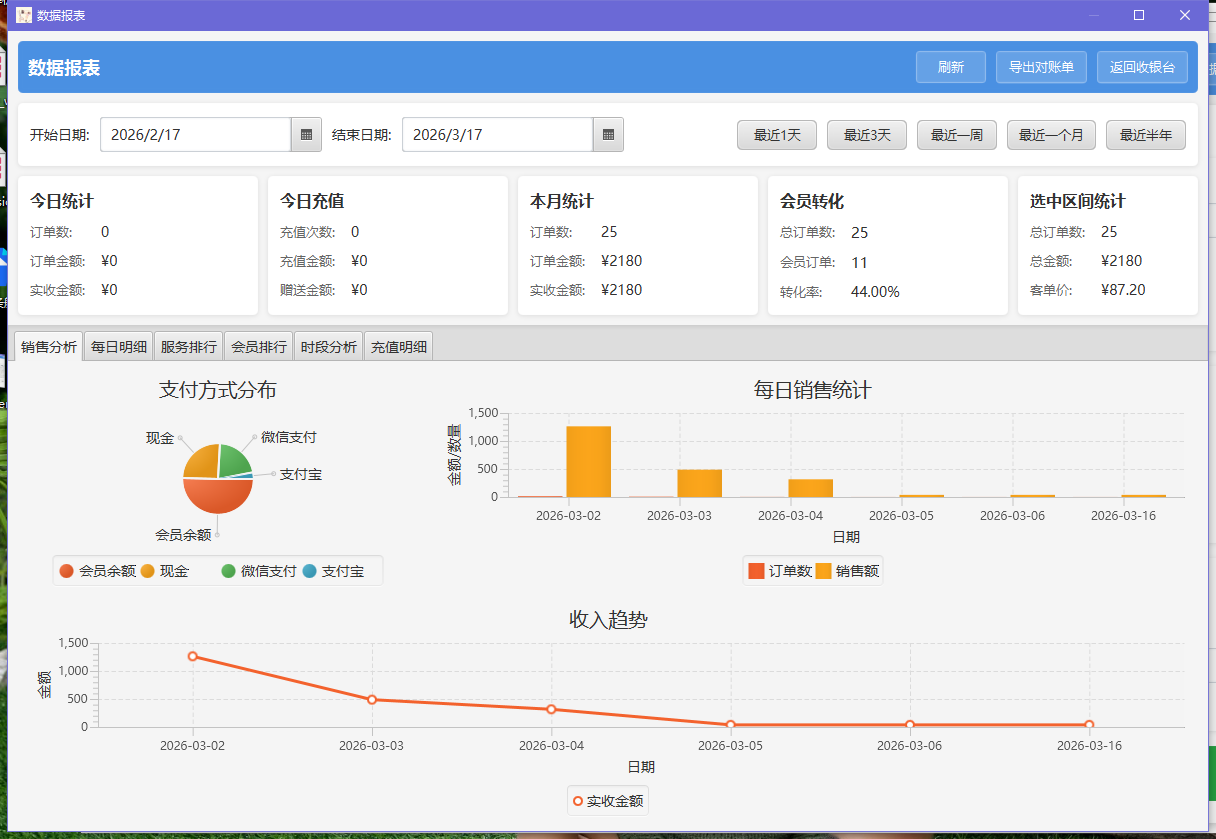Maximize the 数据报表 window
The width and height of the screenshot is (1216, 839).
(x=1138, y=15)
